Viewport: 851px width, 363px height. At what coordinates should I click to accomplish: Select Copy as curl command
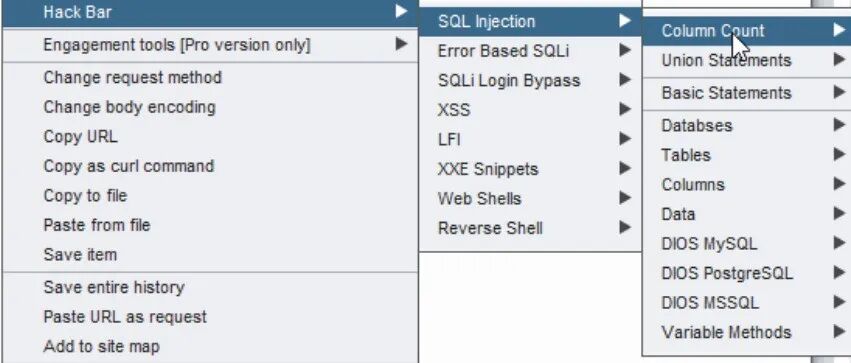209,165
